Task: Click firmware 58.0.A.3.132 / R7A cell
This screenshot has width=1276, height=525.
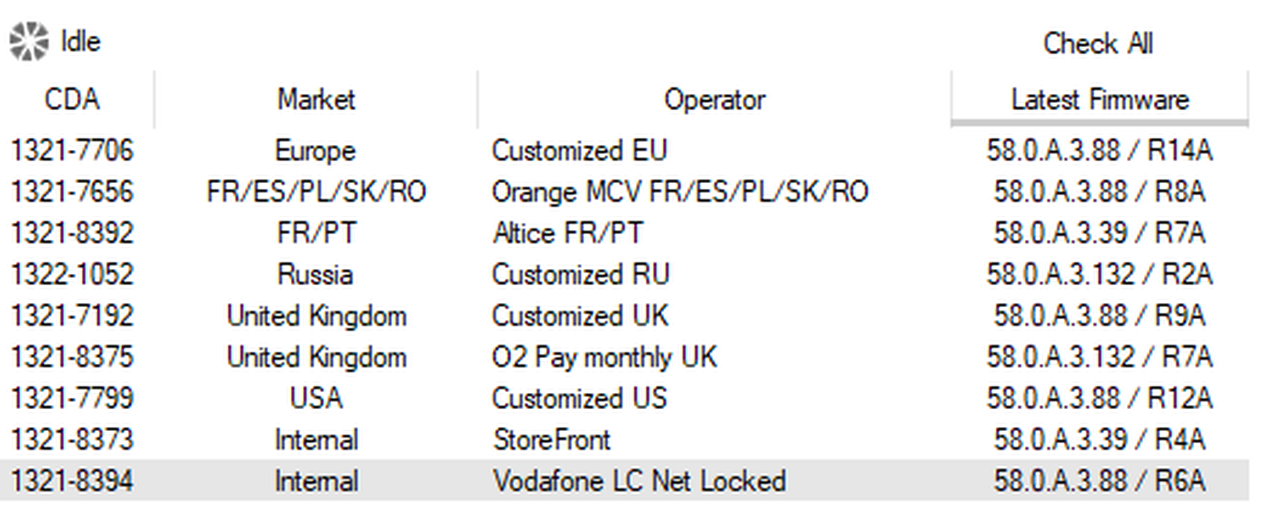Action: (x=1099, y=357)
